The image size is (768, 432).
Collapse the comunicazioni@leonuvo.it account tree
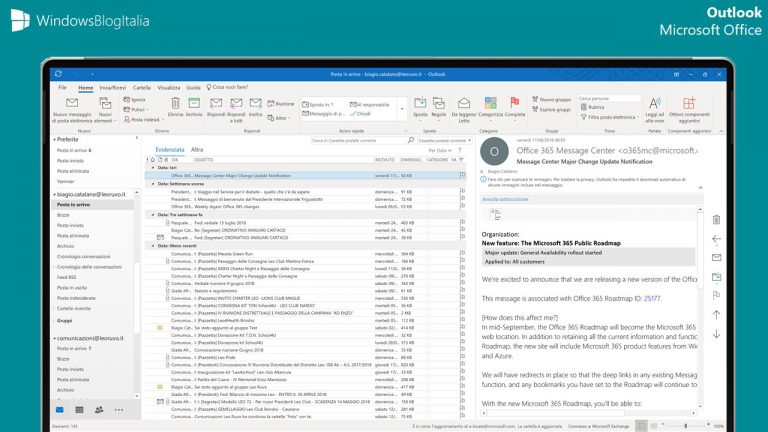(54, 338)
